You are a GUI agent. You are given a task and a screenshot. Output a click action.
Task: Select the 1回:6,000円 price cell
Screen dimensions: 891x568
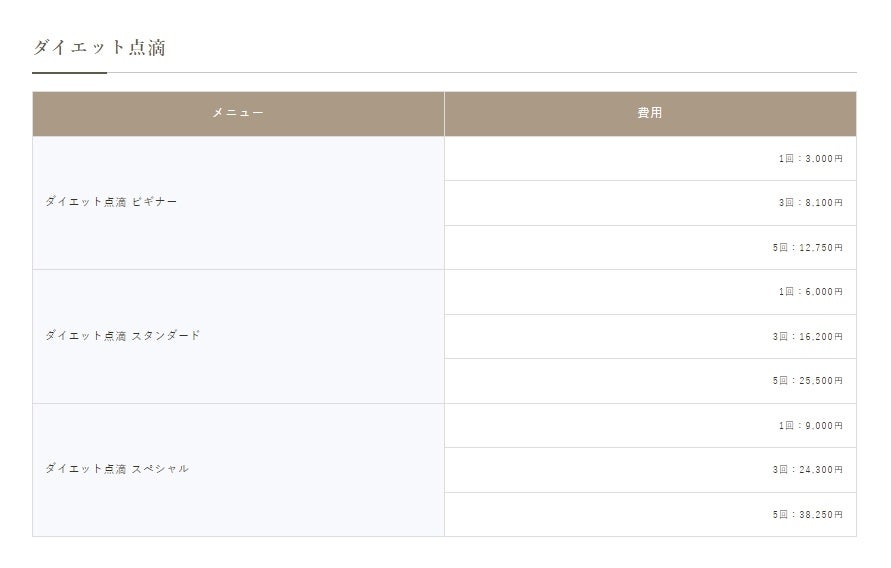click(x=650, y=292)
